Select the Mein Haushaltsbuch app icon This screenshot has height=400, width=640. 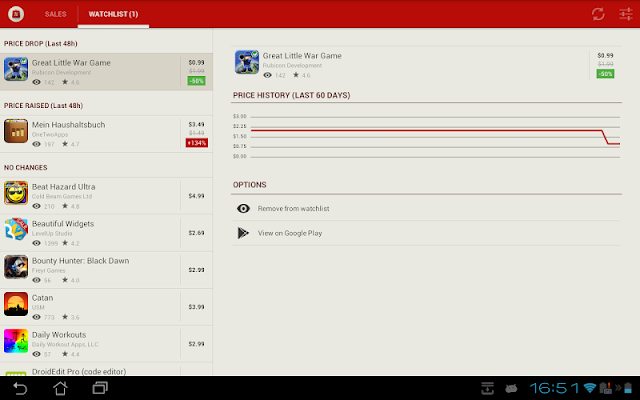16,131
